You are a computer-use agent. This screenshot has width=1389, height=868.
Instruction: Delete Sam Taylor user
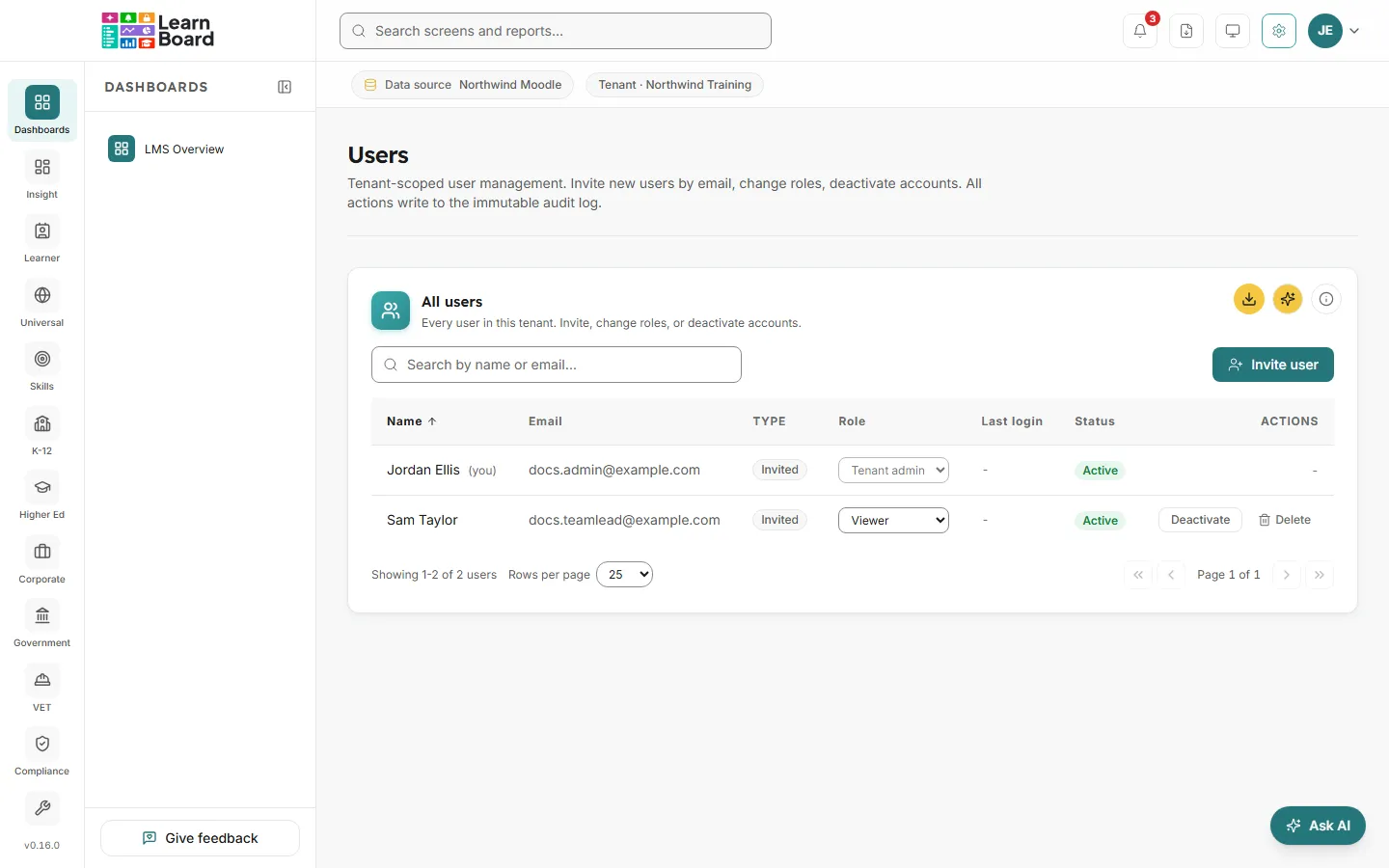(x=1285, y=520)
